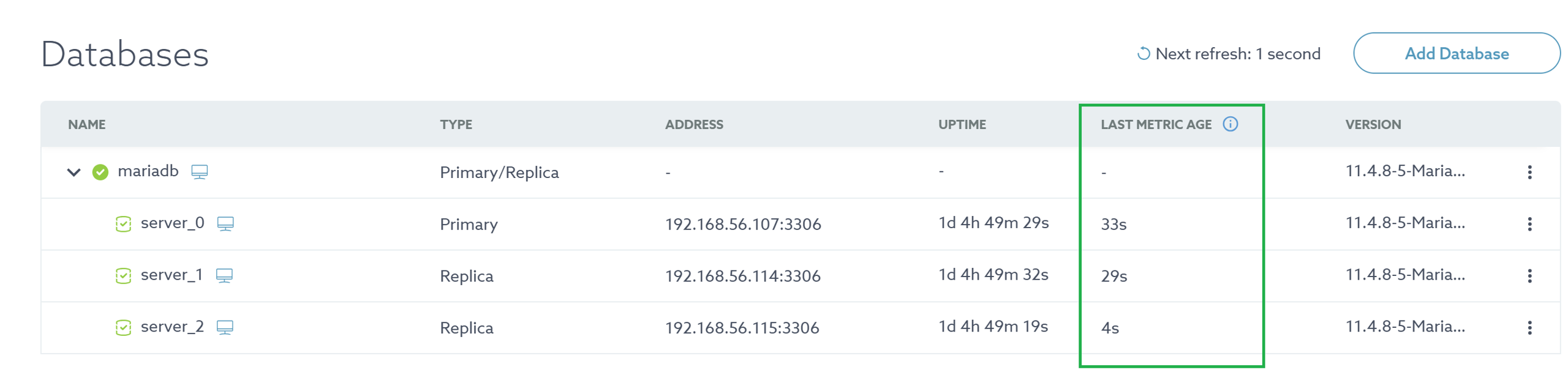The height and width of the screenshot is (375, 1568).
Task: Click the NAME column header
Action: pyautogui.click(x=86, y=125)
